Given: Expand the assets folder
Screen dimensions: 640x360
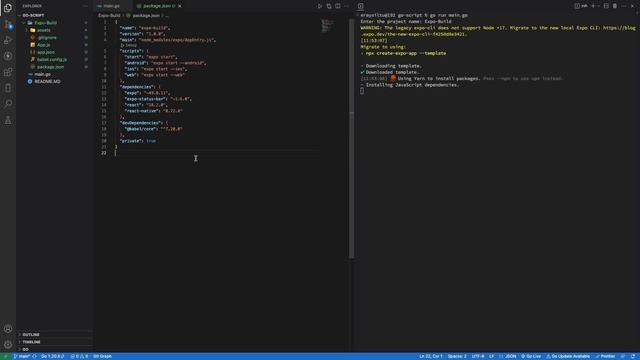Looking at the screenshot, I should pyautogui.click(x=44, y=30).
